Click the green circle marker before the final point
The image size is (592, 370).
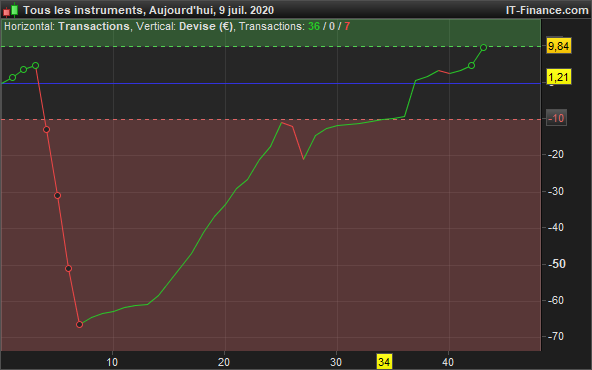(471, 66)
